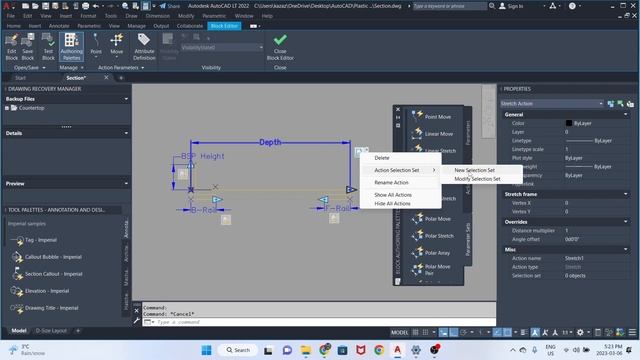Select Polar Stretch in authoring palette
The height and width of the screenshot is (360, 640).
coord(433,236)
